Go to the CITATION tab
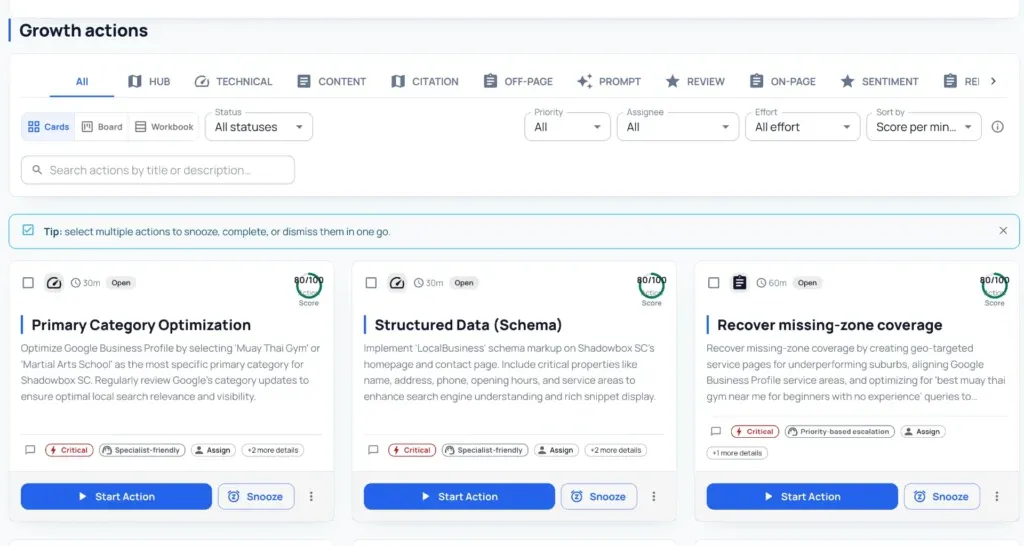Image resolution: width=1024 pixels, height=546 pixels. [424, 82]
